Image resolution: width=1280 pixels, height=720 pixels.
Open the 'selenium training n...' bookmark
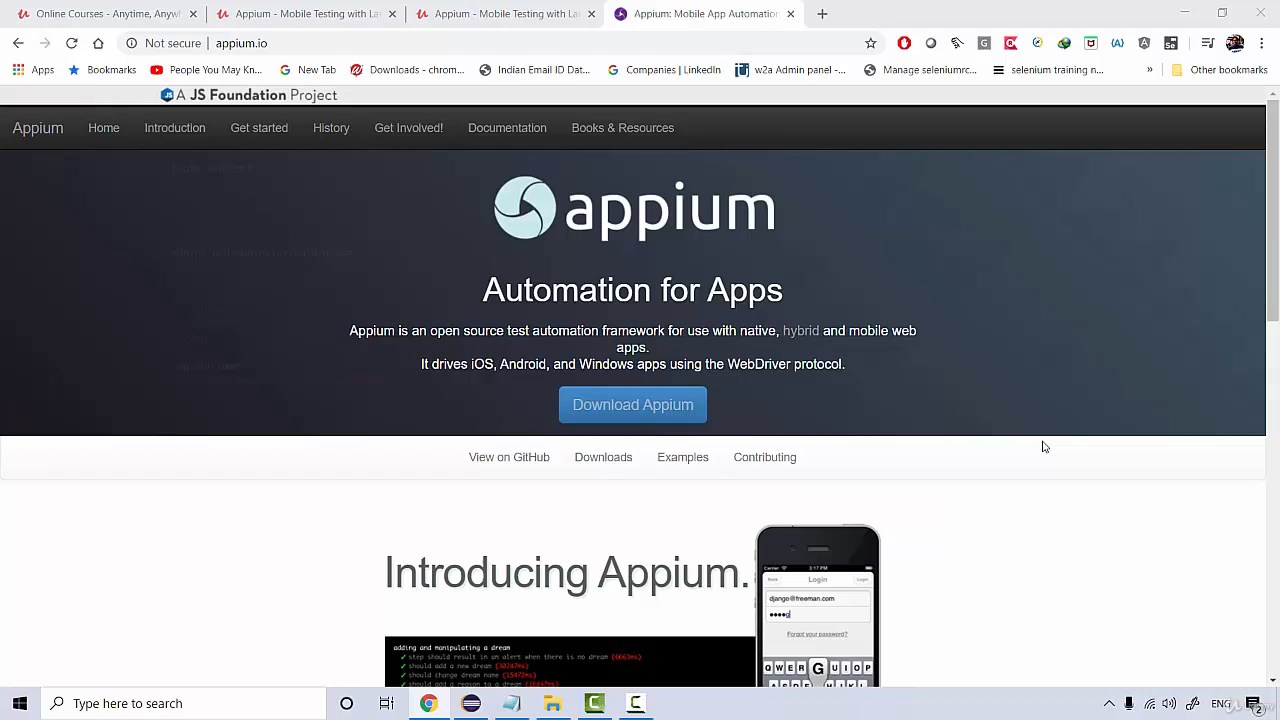[1048, 70]
